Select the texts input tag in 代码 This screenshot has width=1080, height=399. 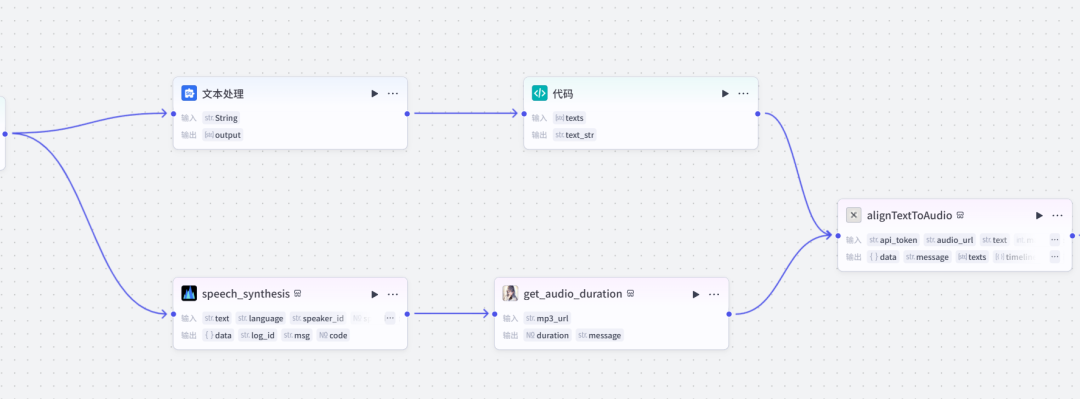(570, 118)
